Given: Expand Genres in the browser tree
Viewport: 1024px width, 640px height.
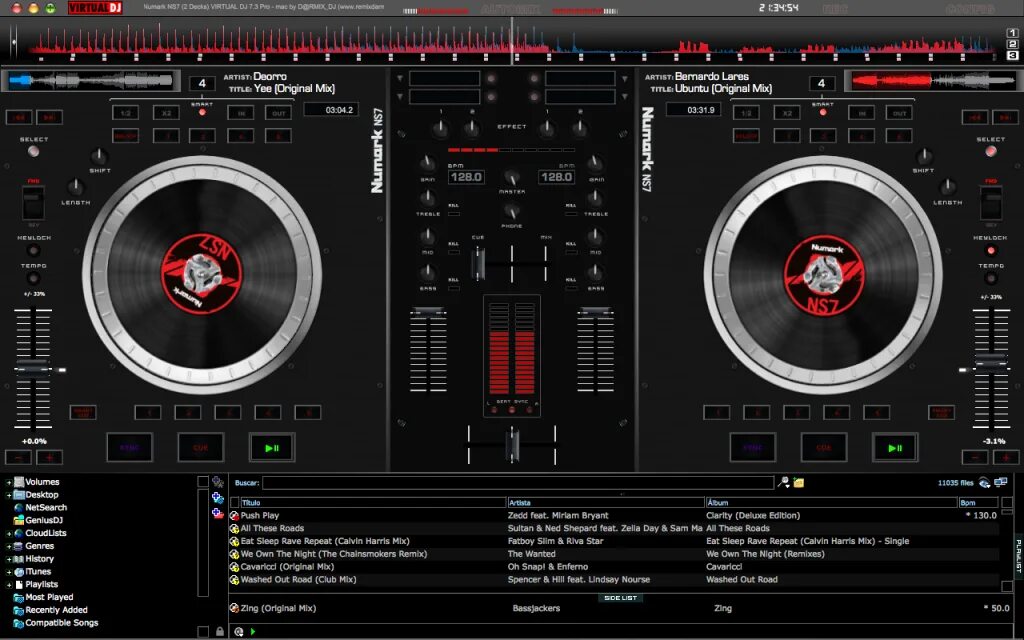Looking at the screenshot, I should point(9,545).
